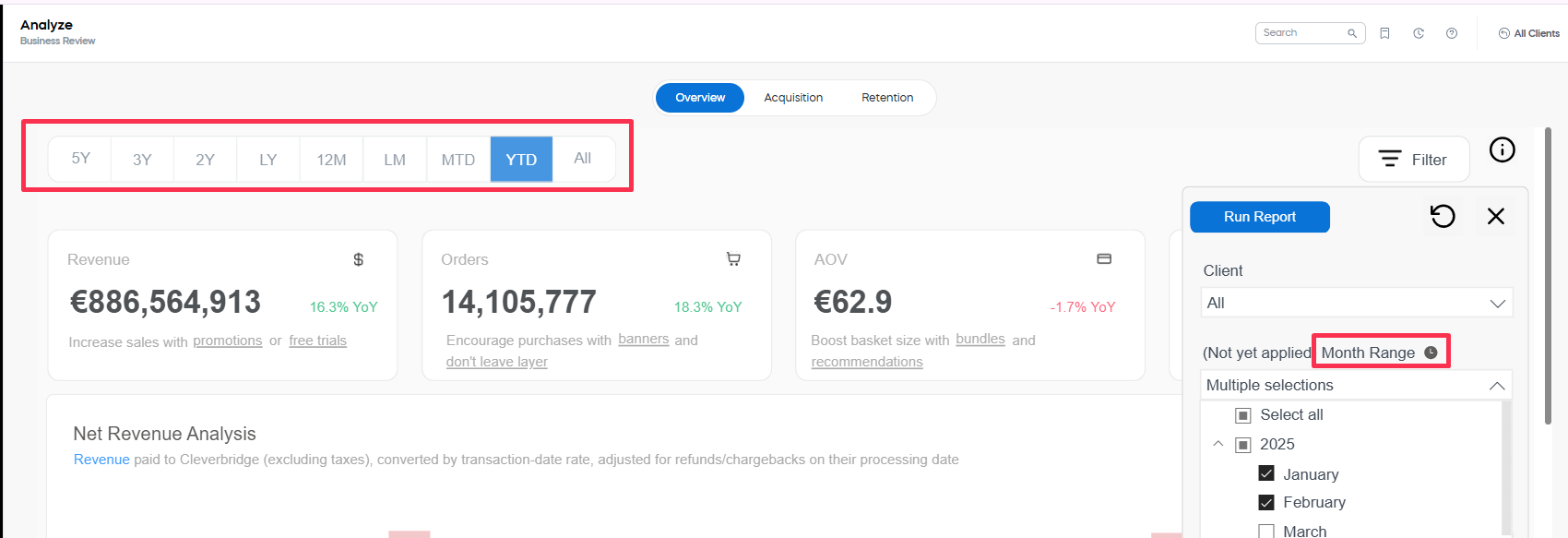Click the -1.7% YoY AOV change

[1083, 307]
